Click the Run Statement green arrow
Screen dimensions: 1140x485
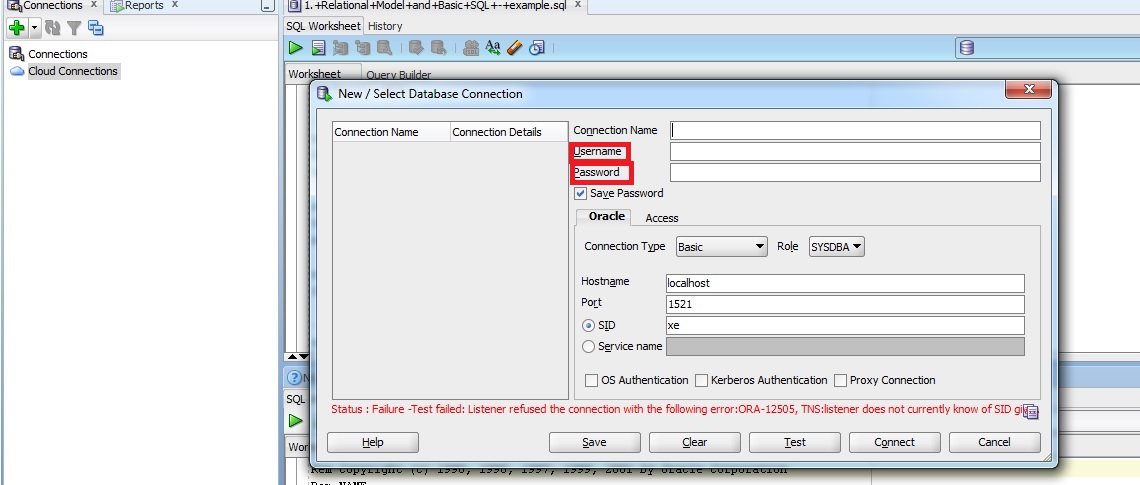[x=295, y=47]
